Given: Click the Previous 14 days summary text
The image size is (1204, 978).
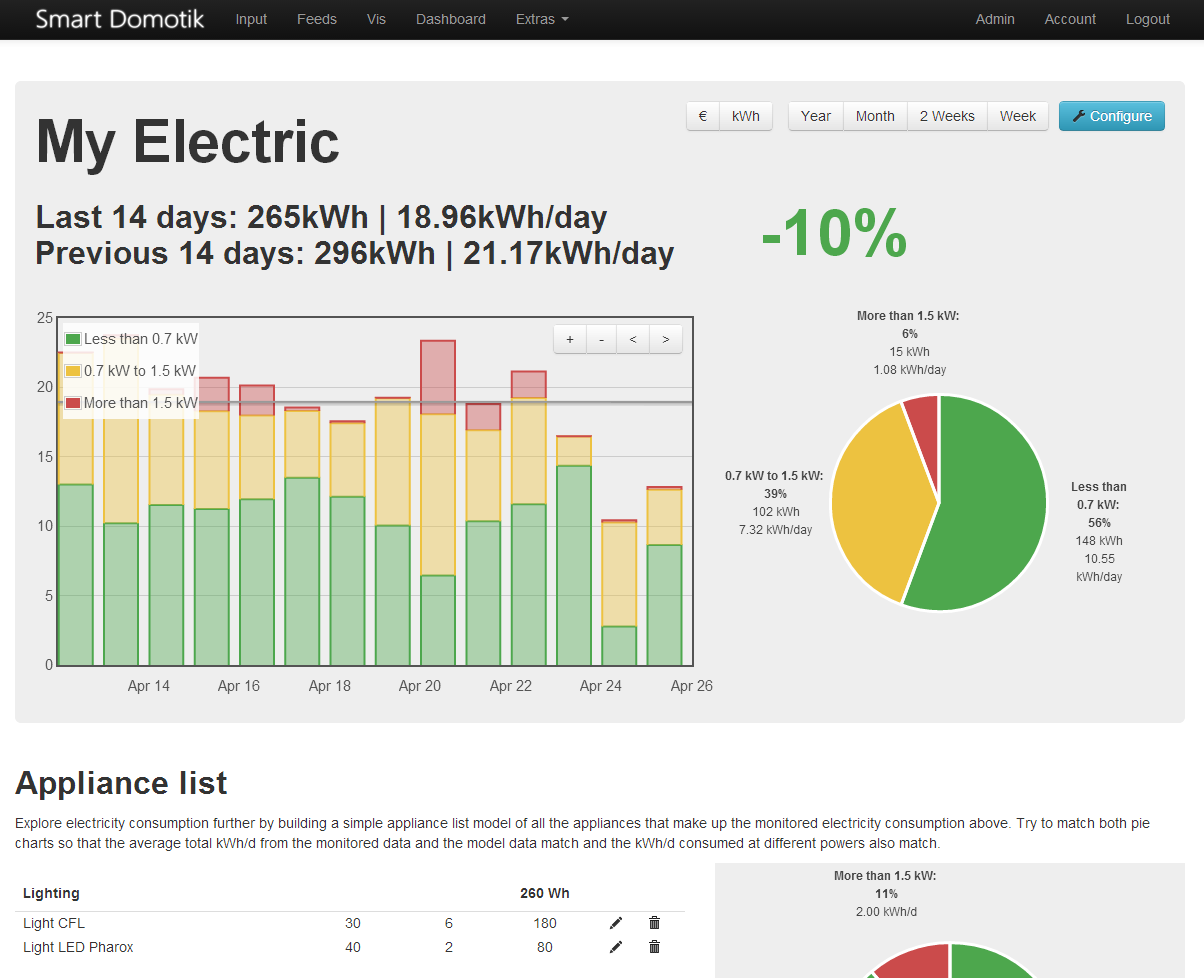Looking at the screenshot, I should click(355, 253).
